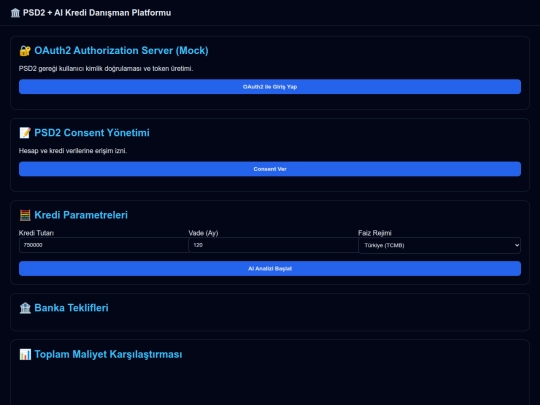Click the OAuth2 ile Giriş Yap button

[270, 87]
